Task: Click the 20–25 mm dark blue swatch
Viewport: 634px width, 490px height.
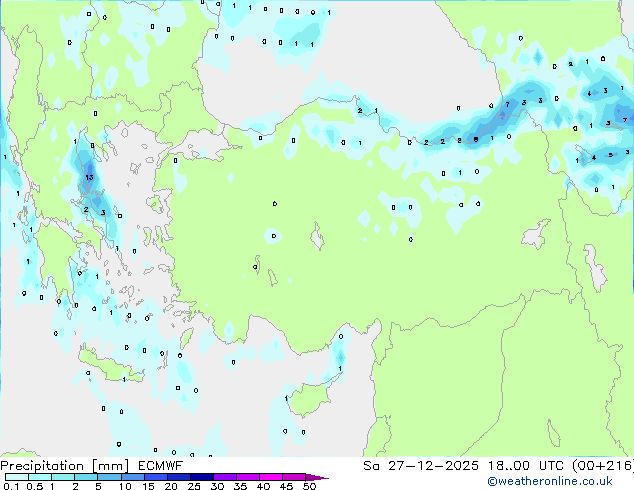Action: coord(178,477)
